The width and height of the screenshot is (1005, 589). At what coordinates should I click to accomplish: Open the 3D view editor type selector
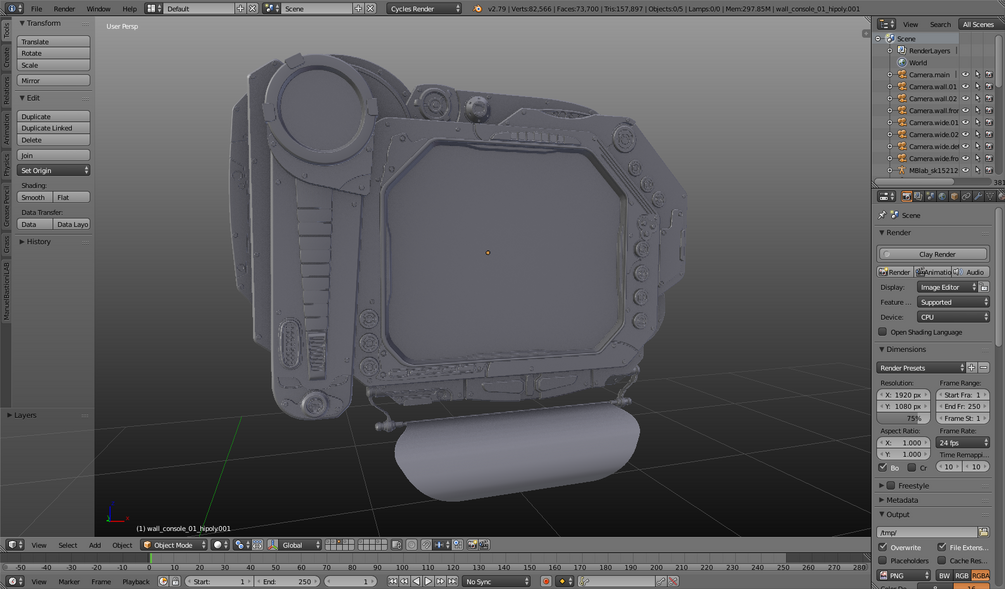[x=15, y=545]
